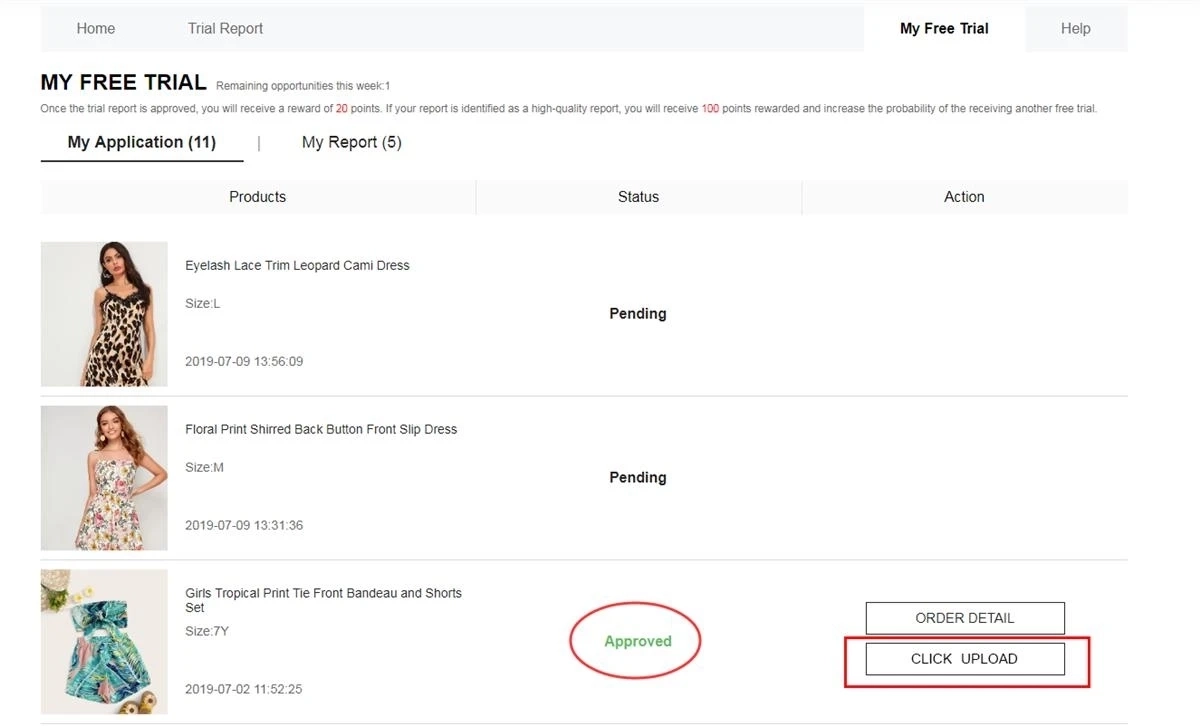Open Floral Print Shirred Back slip dress listing
Image resolution: width=1200 pixels, height=726 pixels.
coord(320,428)
